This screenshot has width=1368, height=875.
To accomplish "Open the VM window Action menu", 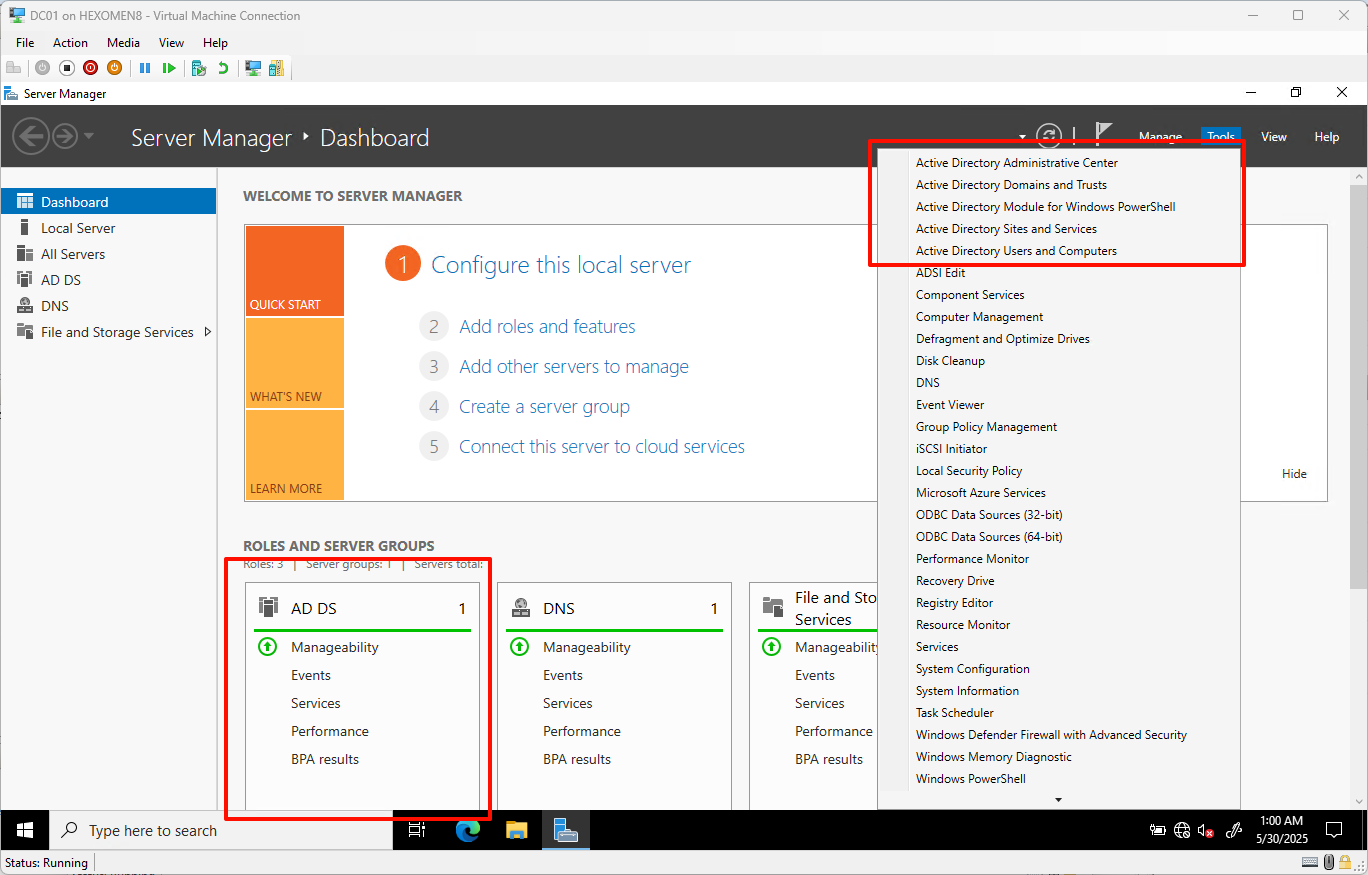I will pyautogui.click(x=70, y=43).
